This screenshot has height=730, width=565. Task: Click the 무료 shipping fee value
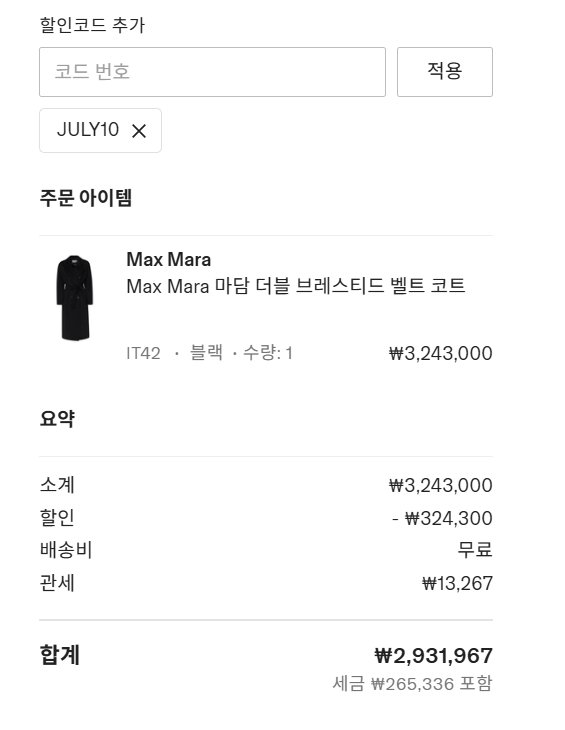click(475, 550)
